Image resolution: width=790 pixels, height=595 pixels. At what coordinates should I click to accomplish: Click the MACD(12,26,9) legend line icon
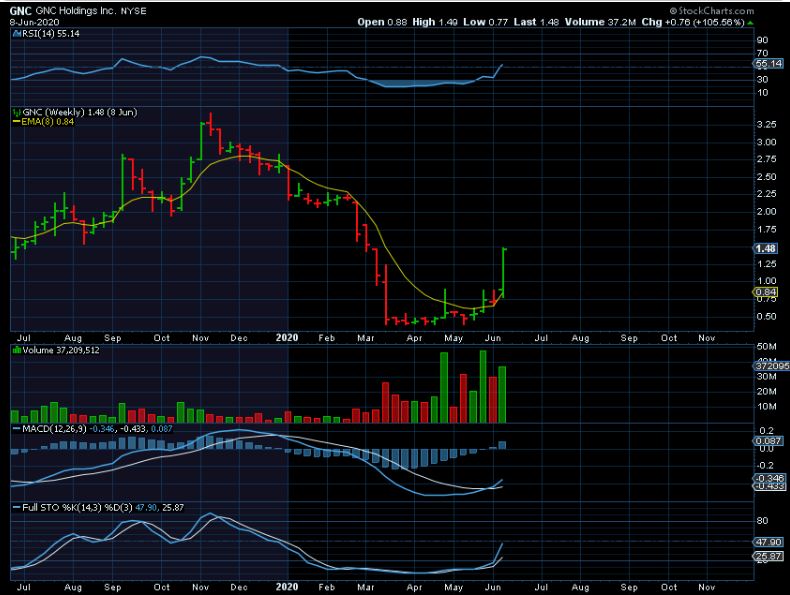tap(13, 429)
